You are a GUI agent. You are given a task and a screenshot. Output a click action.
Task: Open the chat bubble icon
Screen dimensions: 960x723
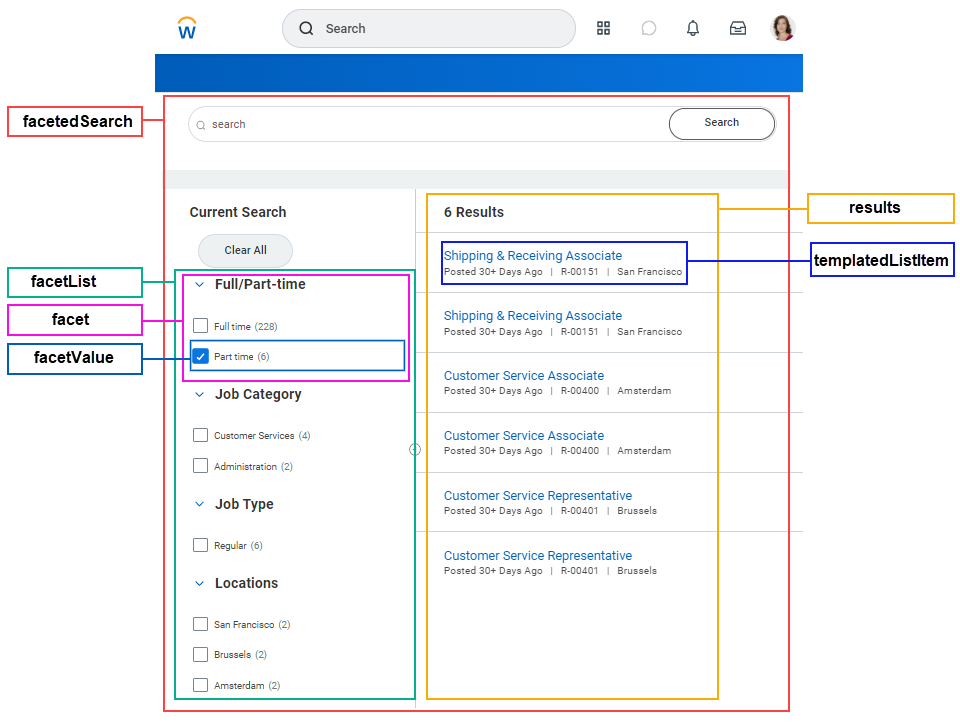pos(648,28)
